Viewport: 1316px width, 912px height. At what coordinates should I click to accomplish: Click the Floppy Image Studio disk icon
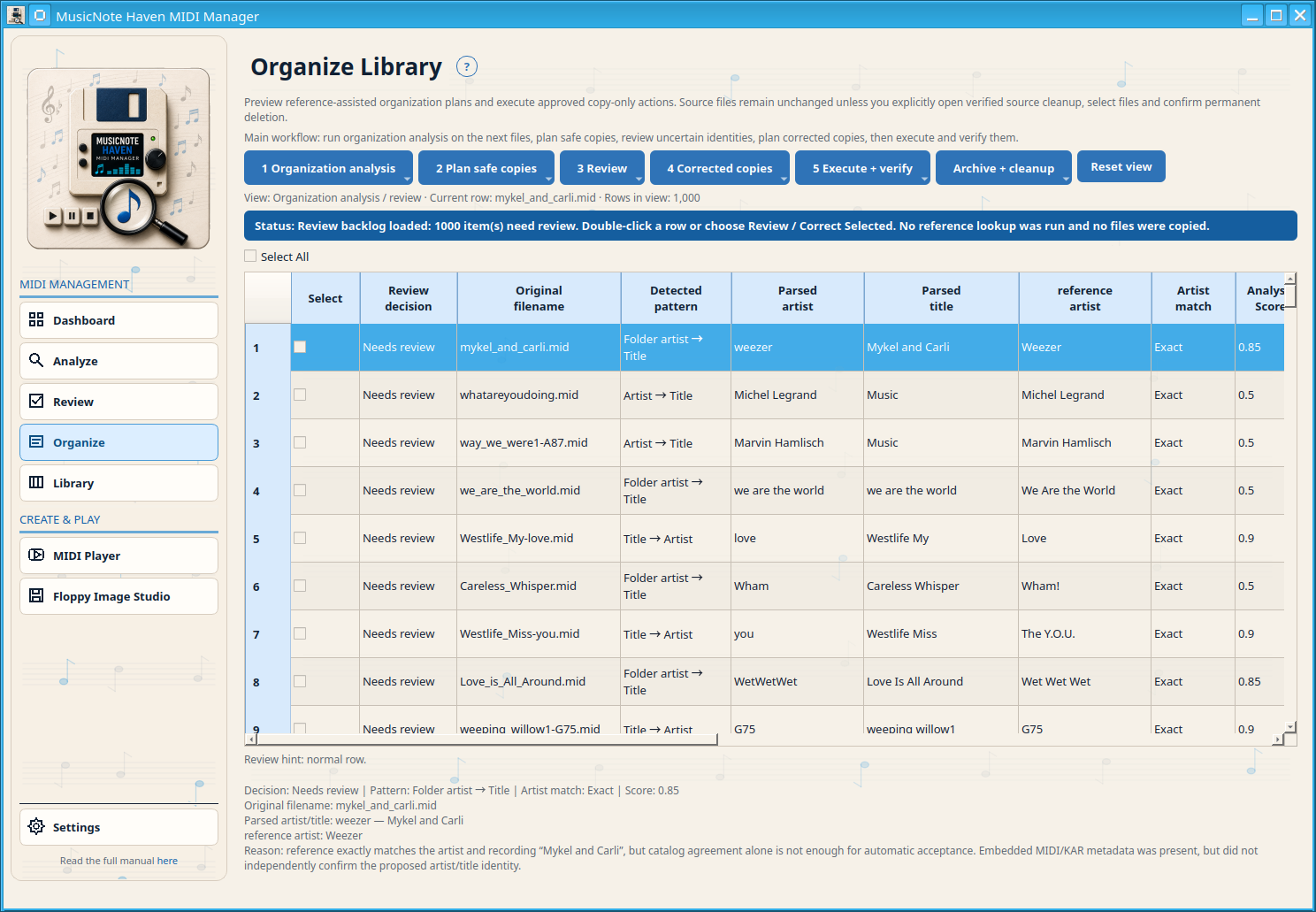[x=36, y=595]
